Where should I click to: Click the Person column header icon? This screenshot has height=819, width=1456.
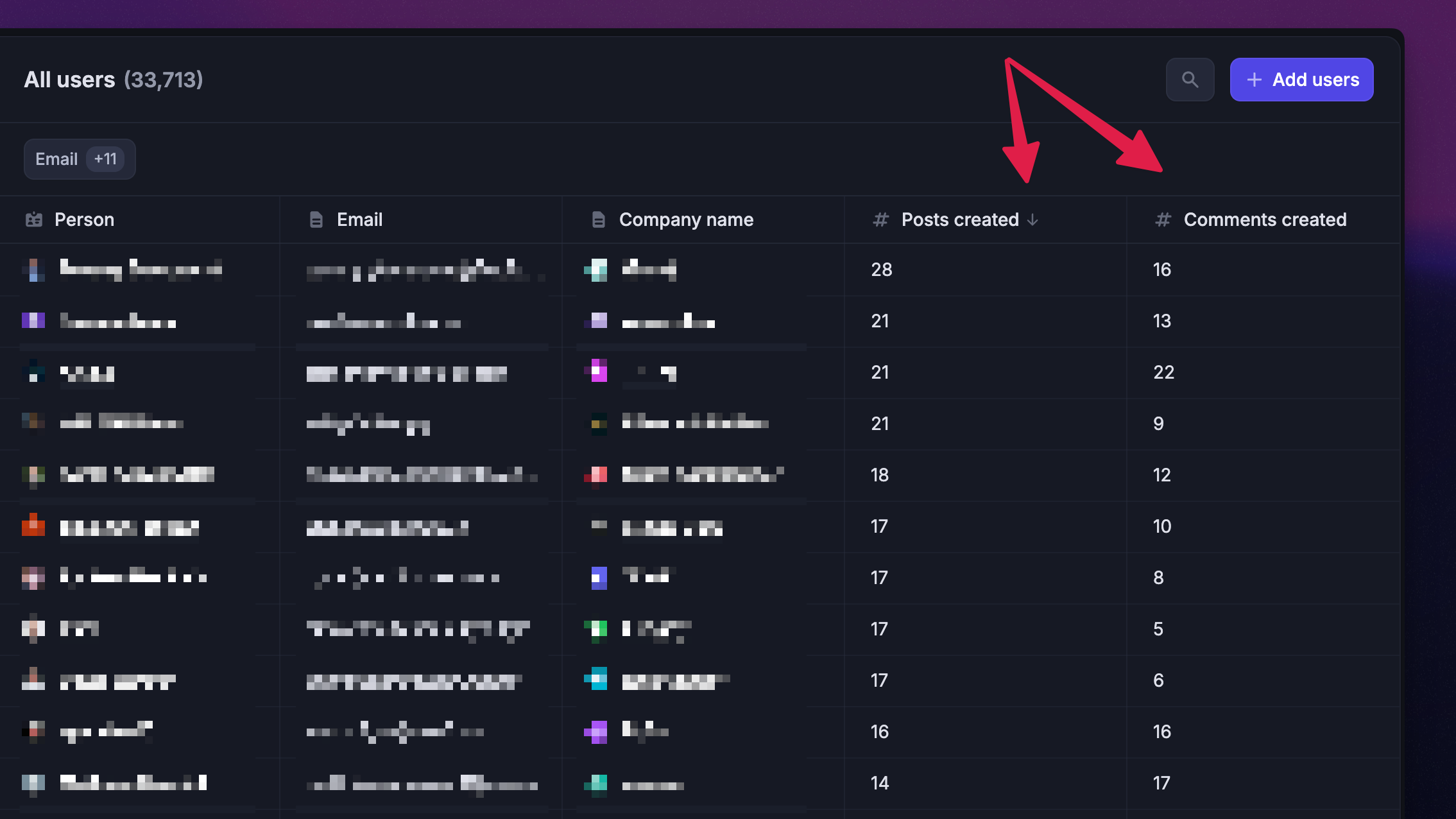pos(34,220)
